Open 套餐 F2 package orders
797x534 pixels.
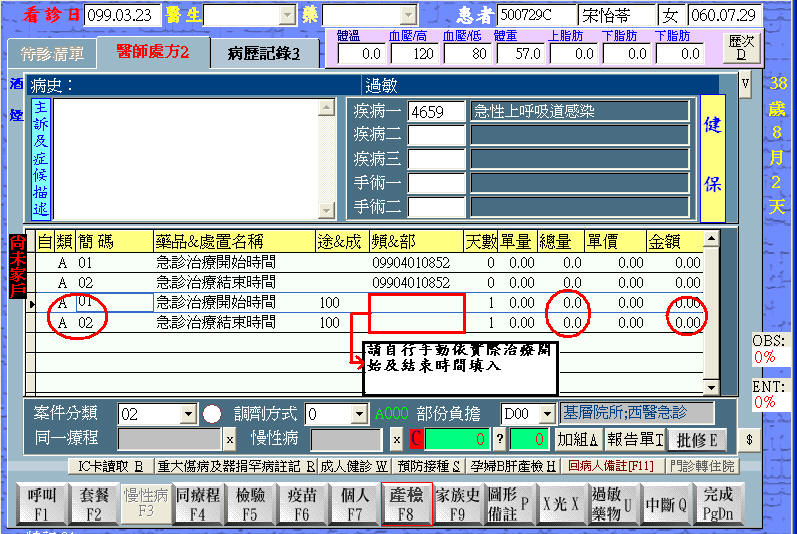point(94,503)
